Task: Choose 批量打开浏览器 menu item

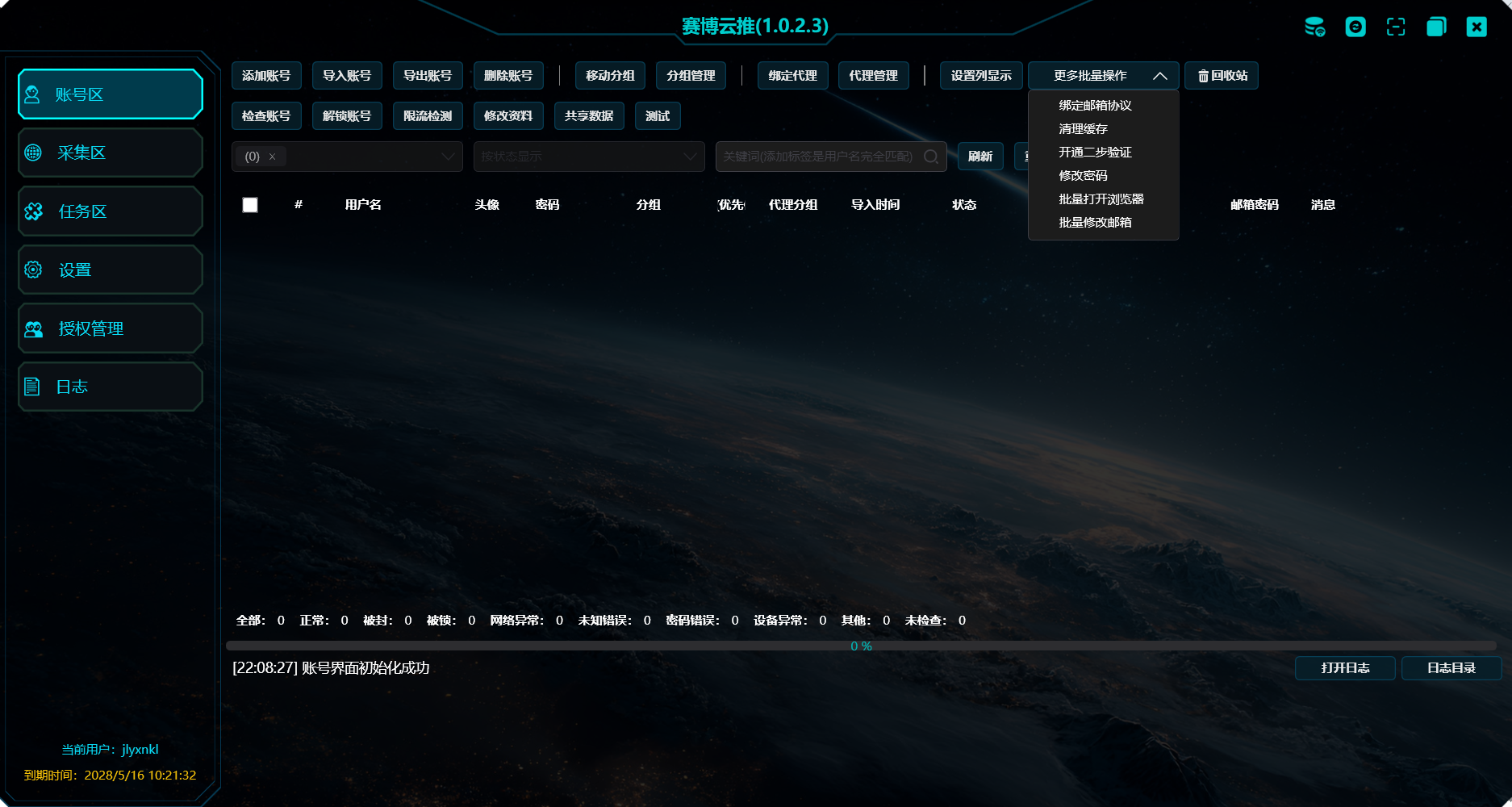Action: point(1101,199)
